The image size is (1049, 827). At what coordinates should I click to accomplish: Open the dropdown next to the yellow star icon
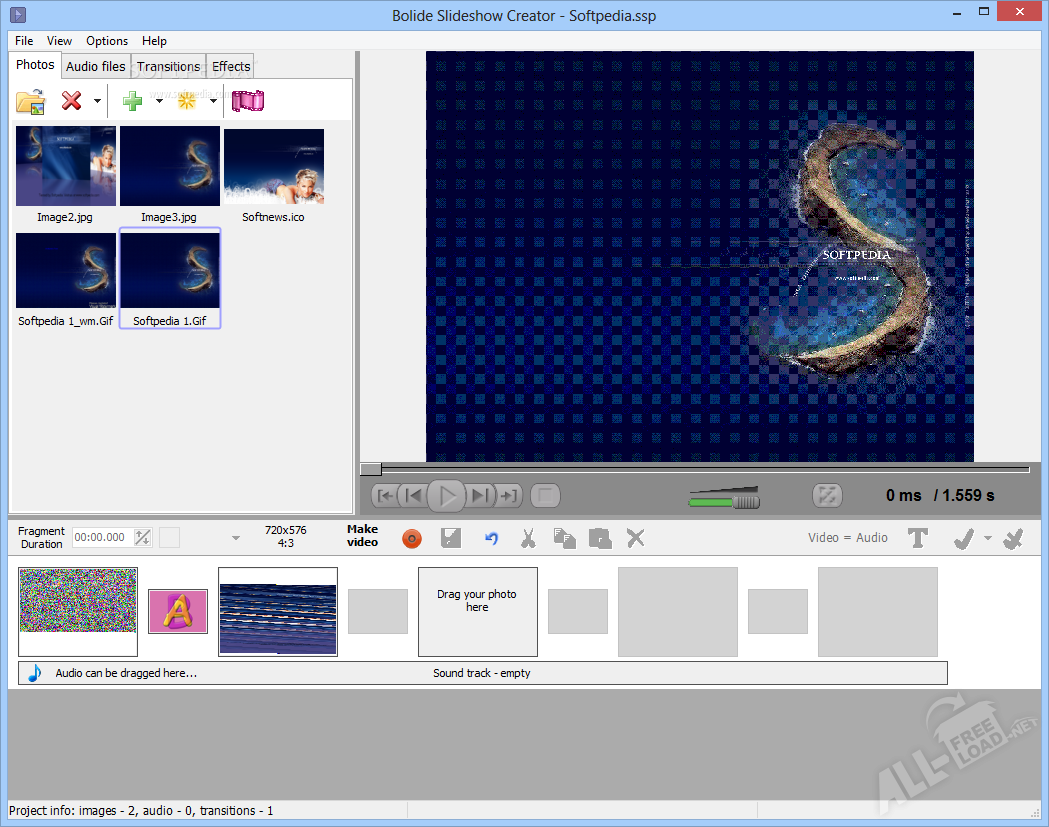[213, 101]
